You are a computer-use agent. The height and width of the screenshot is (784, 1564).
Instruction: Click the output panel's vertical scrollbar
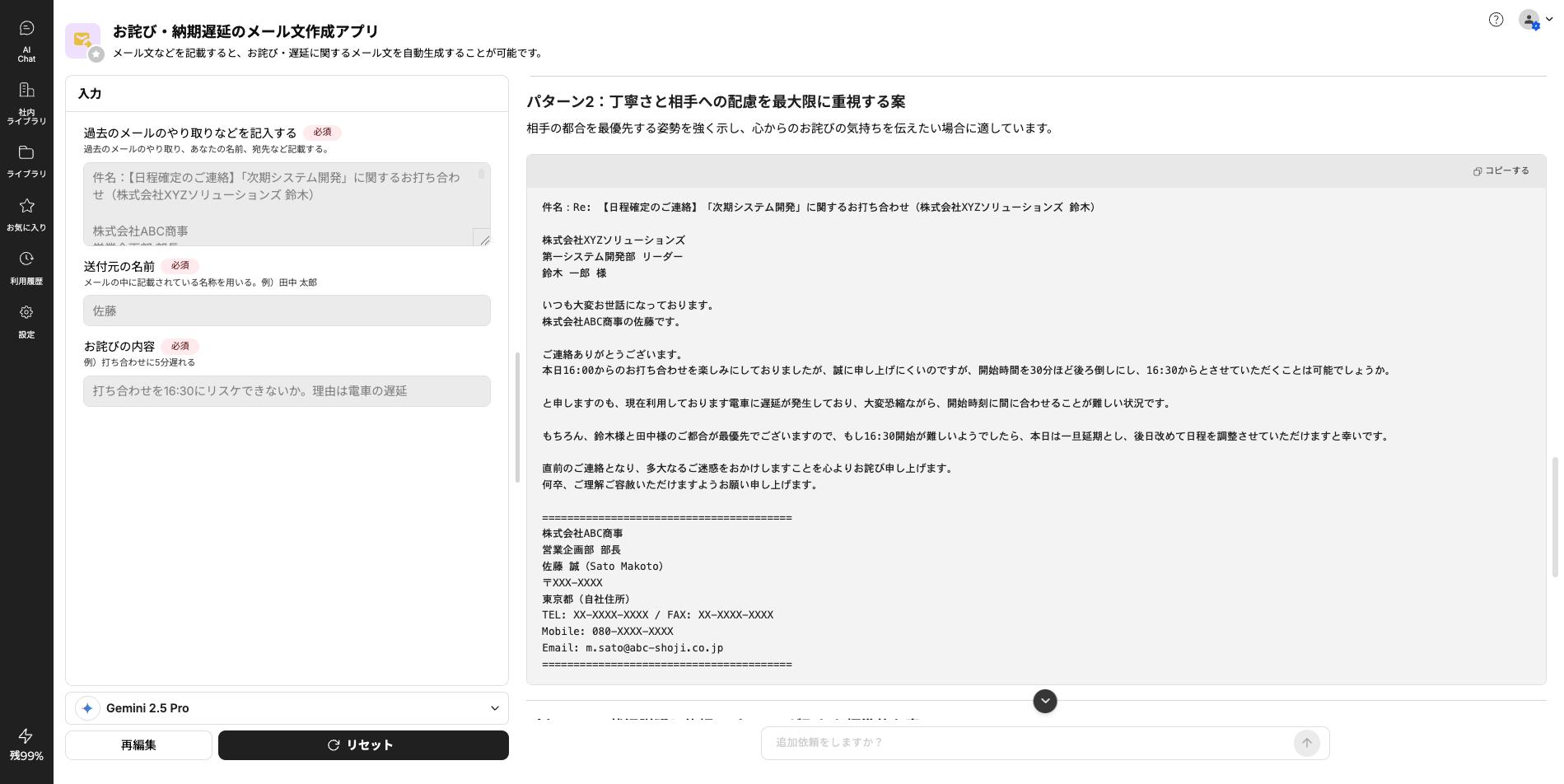click(x=1555, y=517)
